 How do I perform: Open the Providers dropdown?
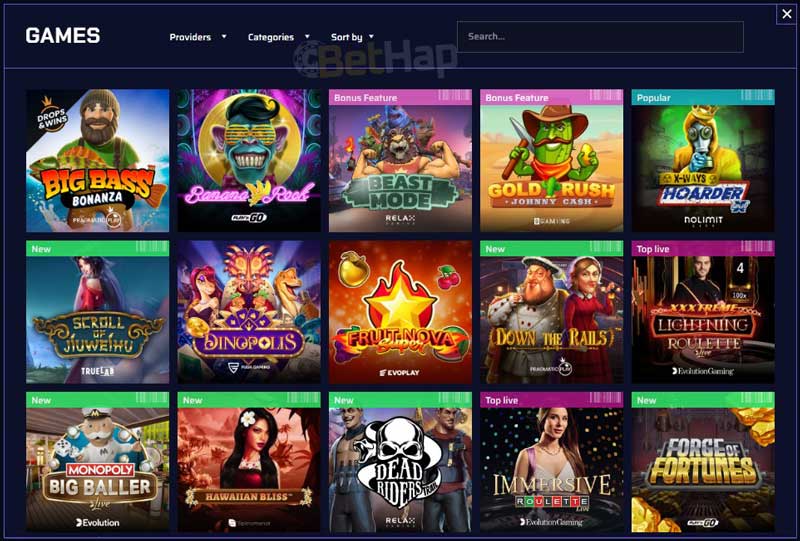tap(197, 37)
